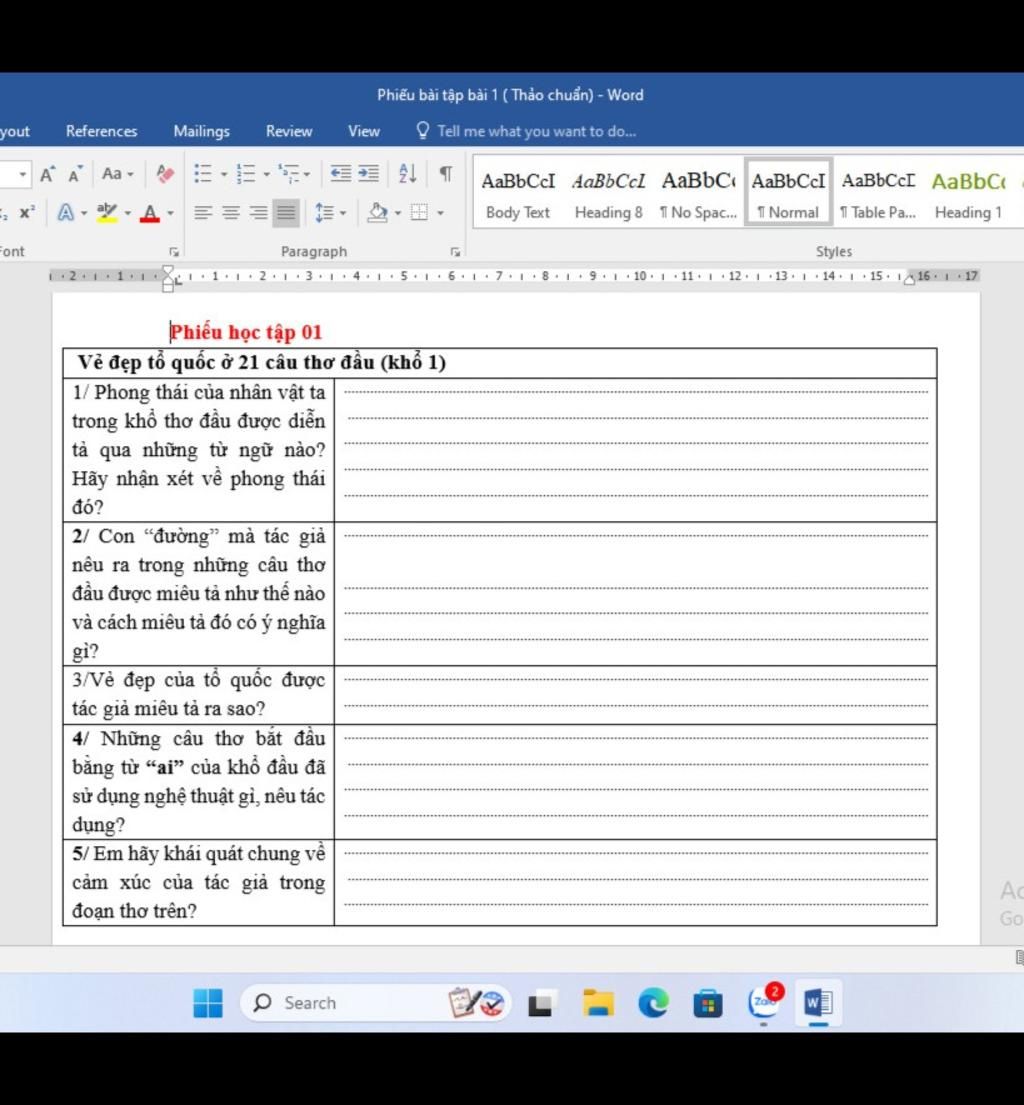This screenshot has height=1105, width=1024.
Task: Click the Sort icon in Paragraph group
Action: click(407, 174)
